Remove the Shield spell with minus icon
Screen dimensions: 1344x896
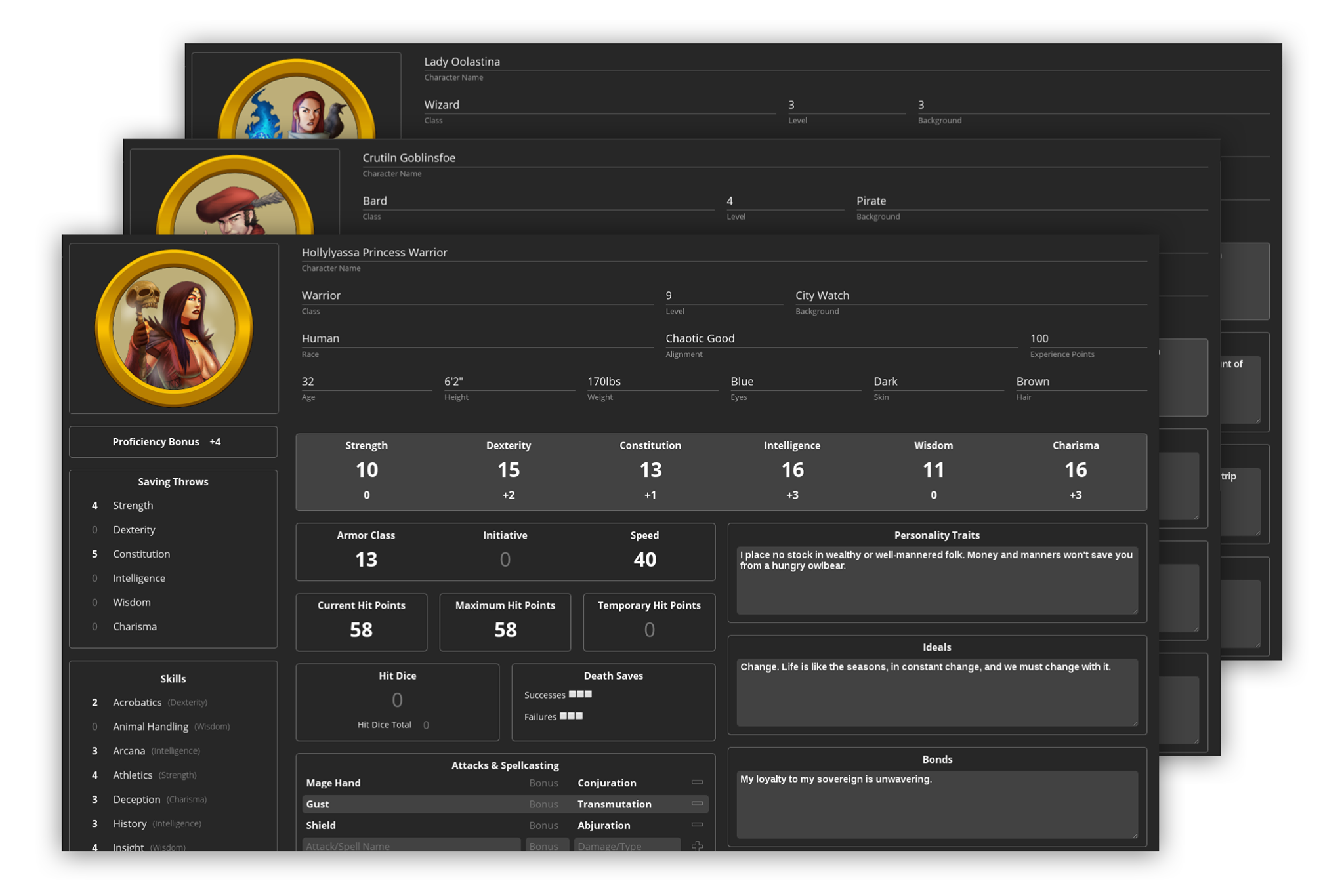(697, 825)
